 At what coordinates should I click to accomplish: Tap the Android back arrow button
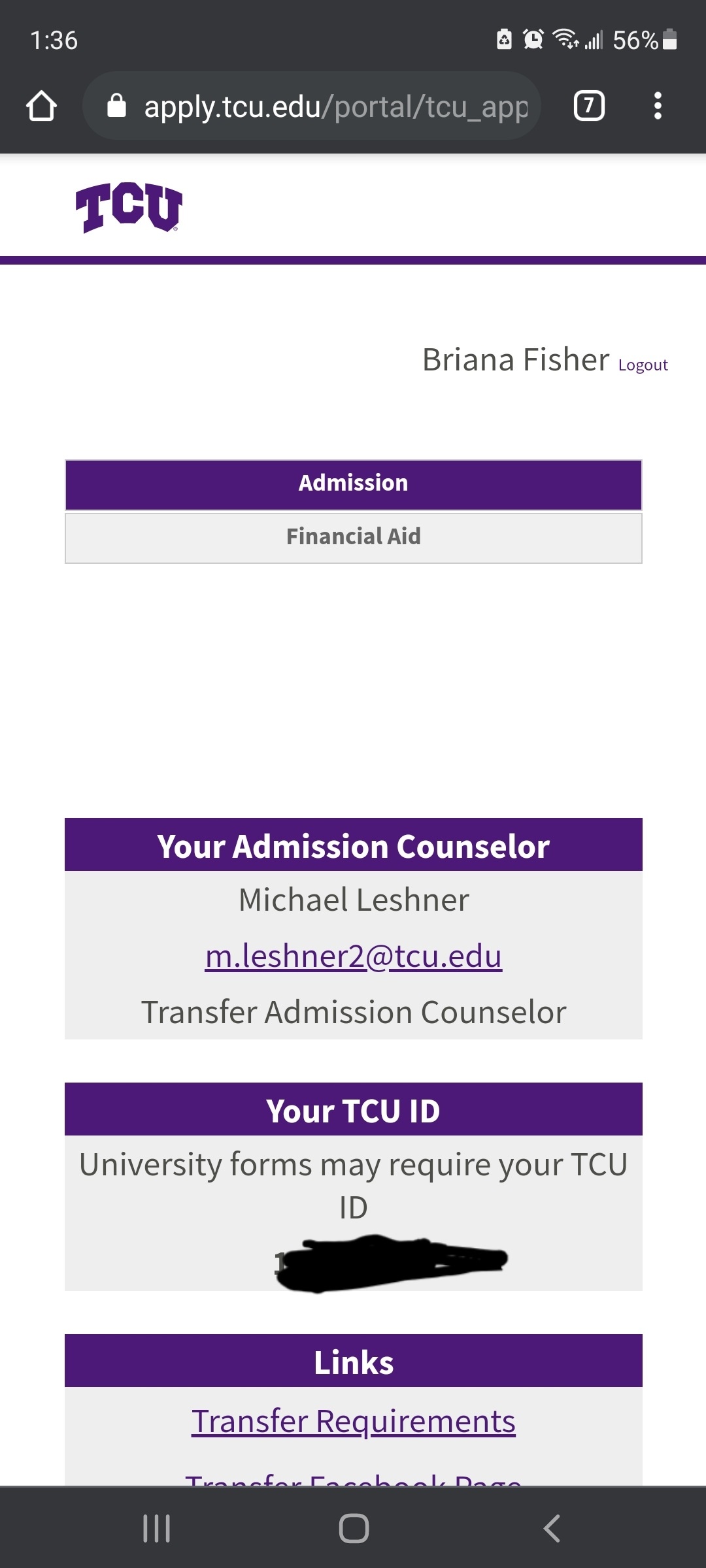coord(552,1529)
